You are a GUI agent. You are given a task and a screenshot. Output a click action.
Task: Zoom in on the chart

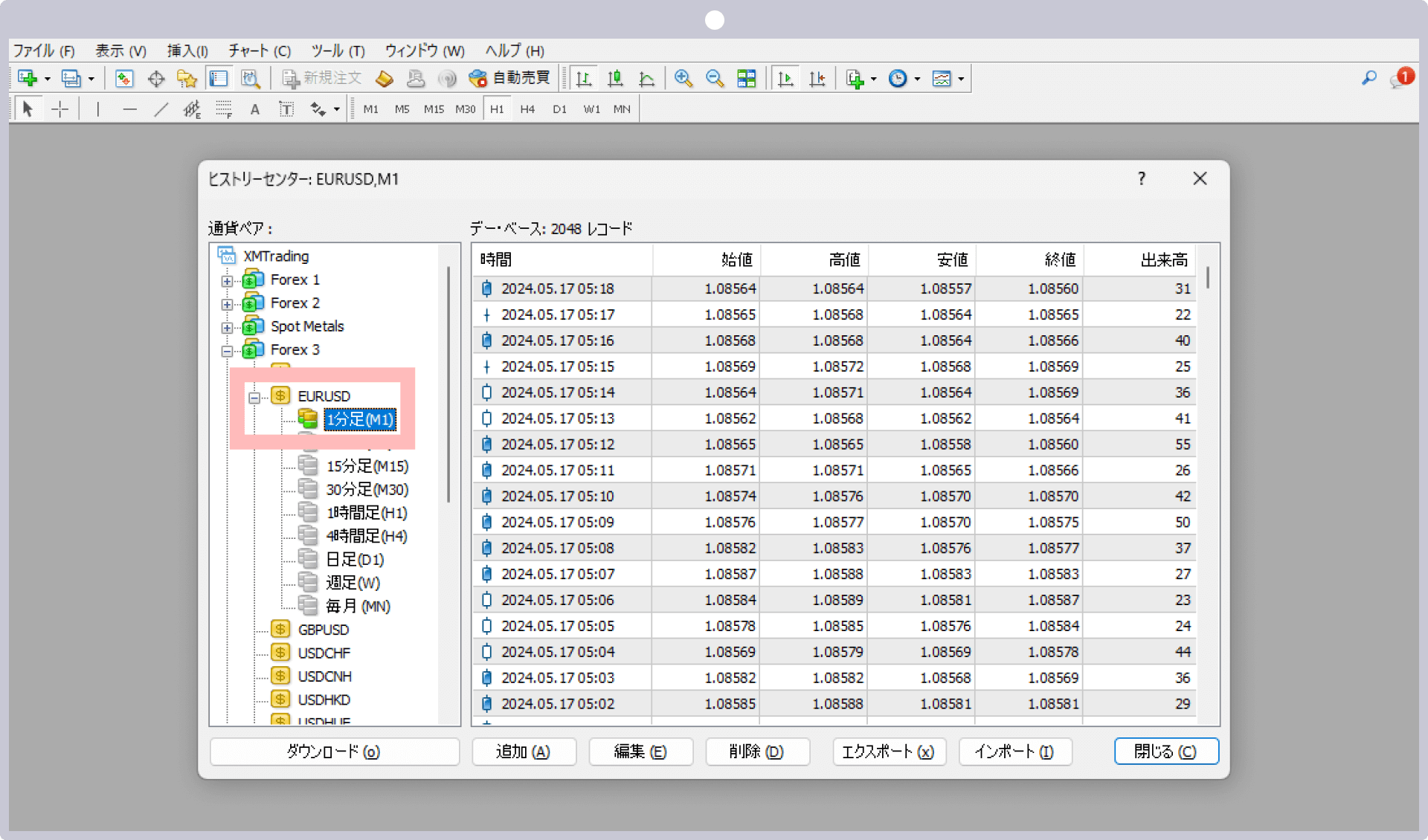click(x=684, y=78)
